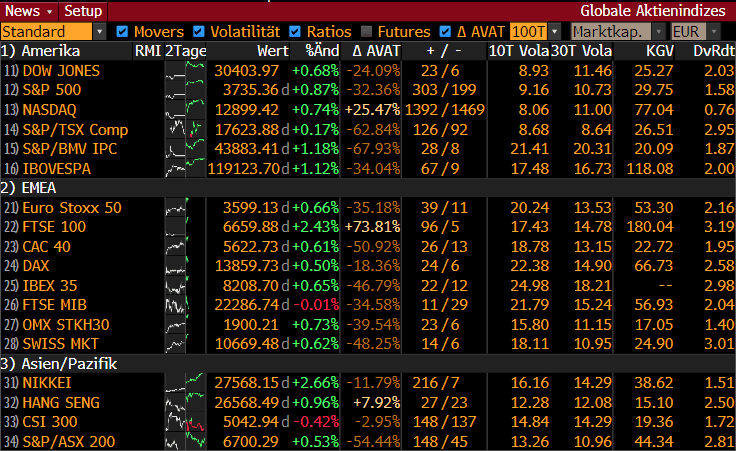Click IBOVESPA value 119123.70
736x451 pixels.
coord(244,168)
